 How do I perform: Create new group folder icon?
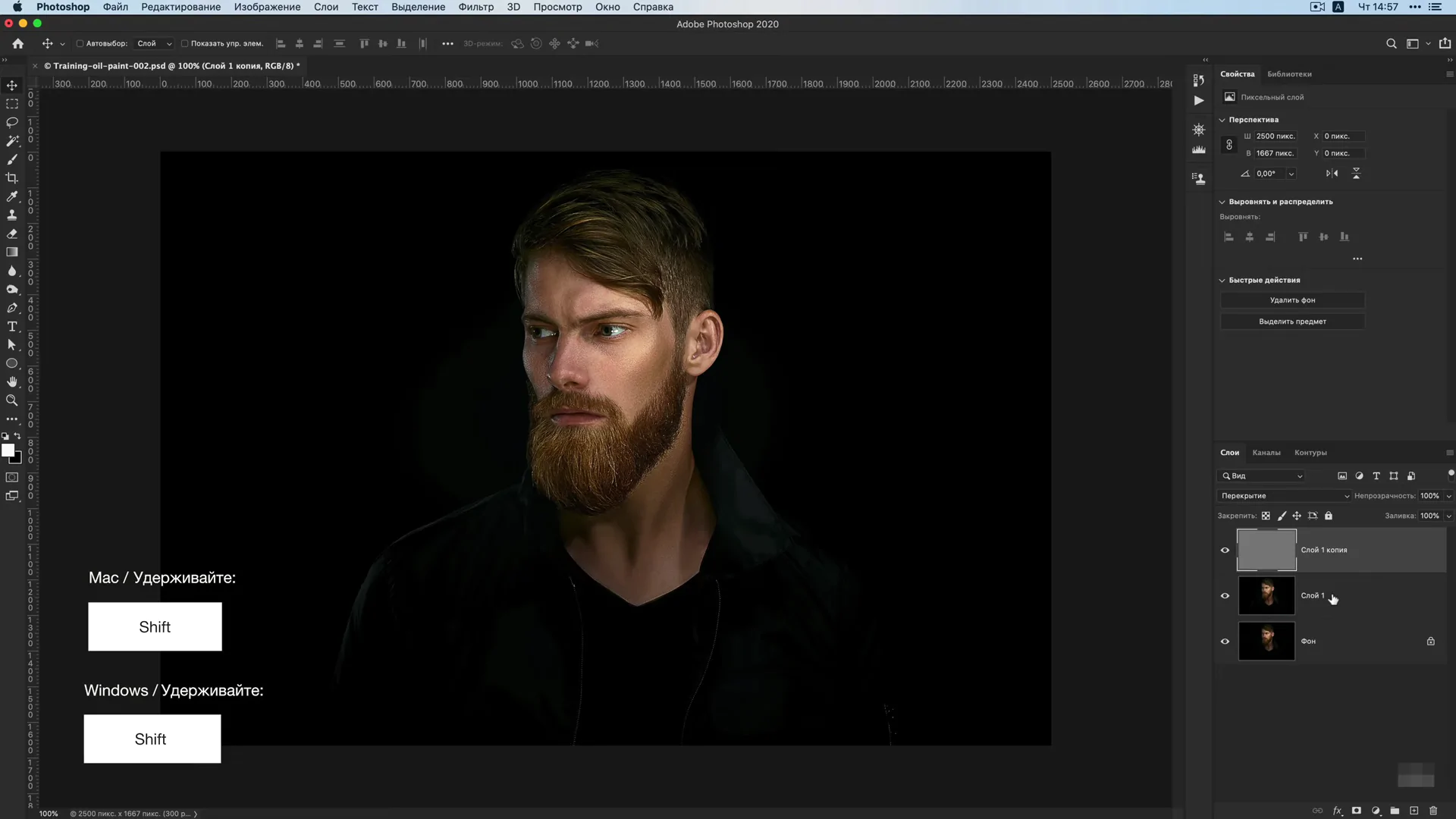point(1395,811)
